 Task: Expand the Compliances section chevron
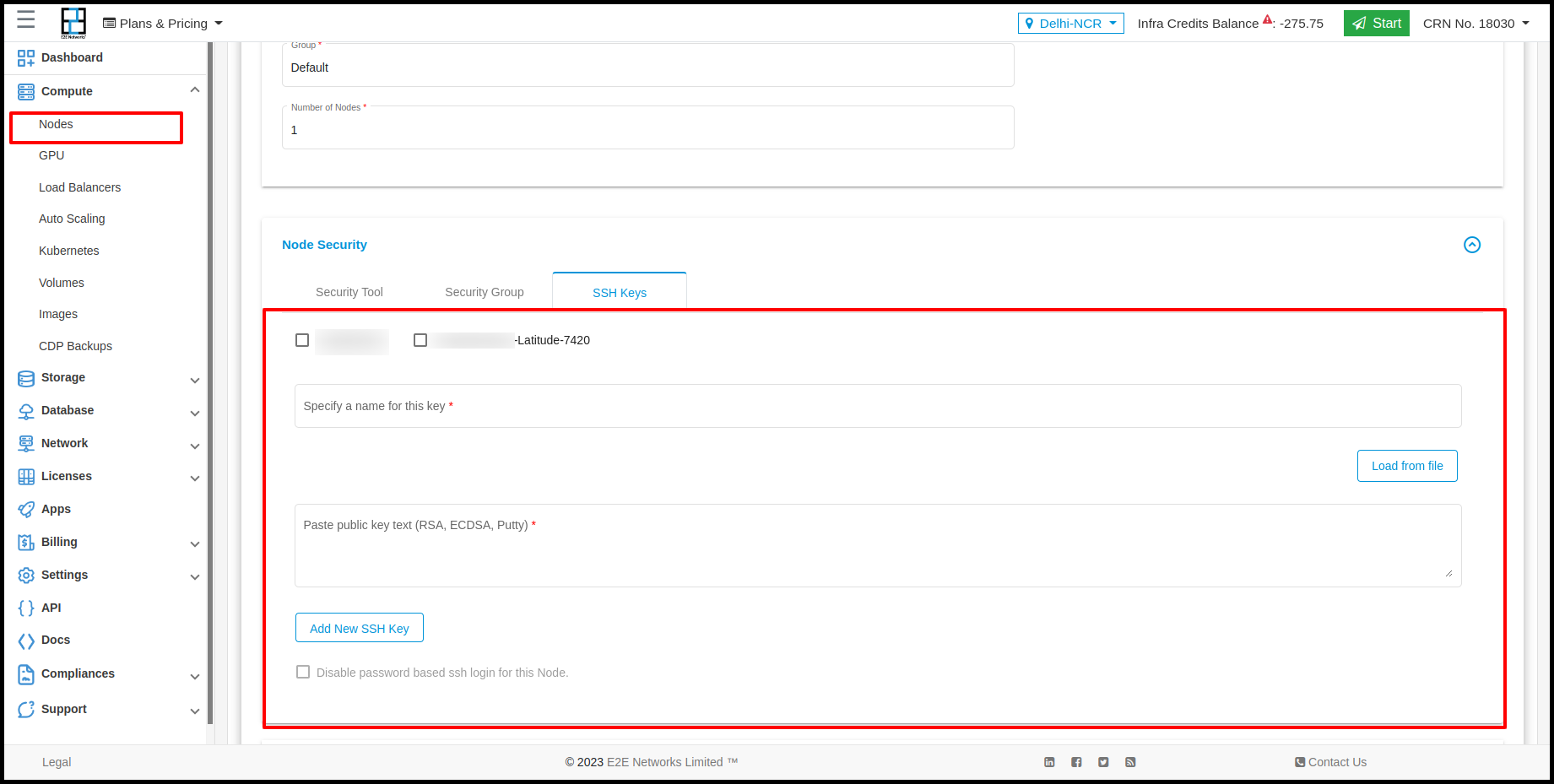[x=195, y=677]
